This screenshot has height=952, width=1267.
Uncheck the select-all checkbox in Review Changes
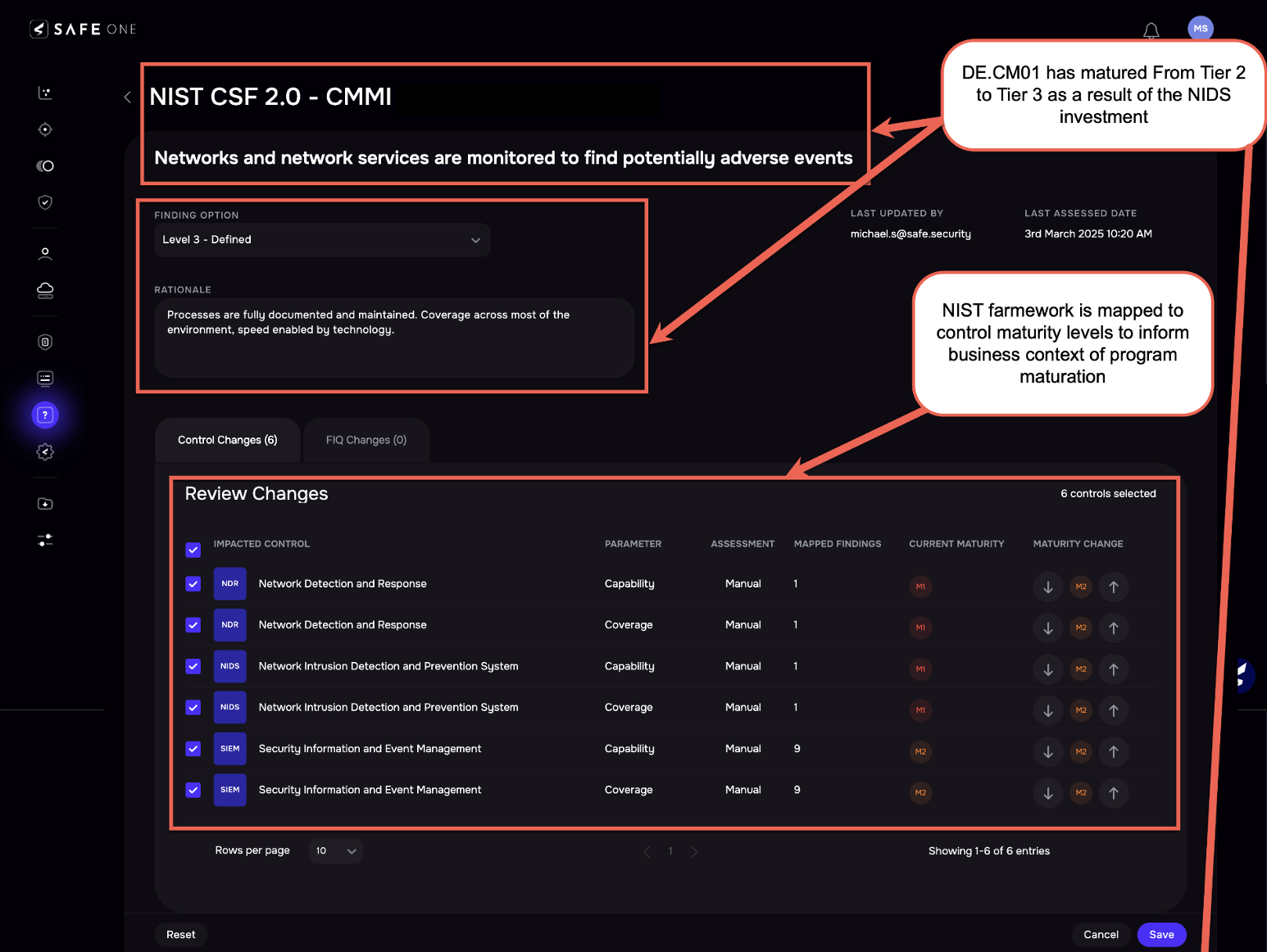pyautogui.click(x=193, y=550)
